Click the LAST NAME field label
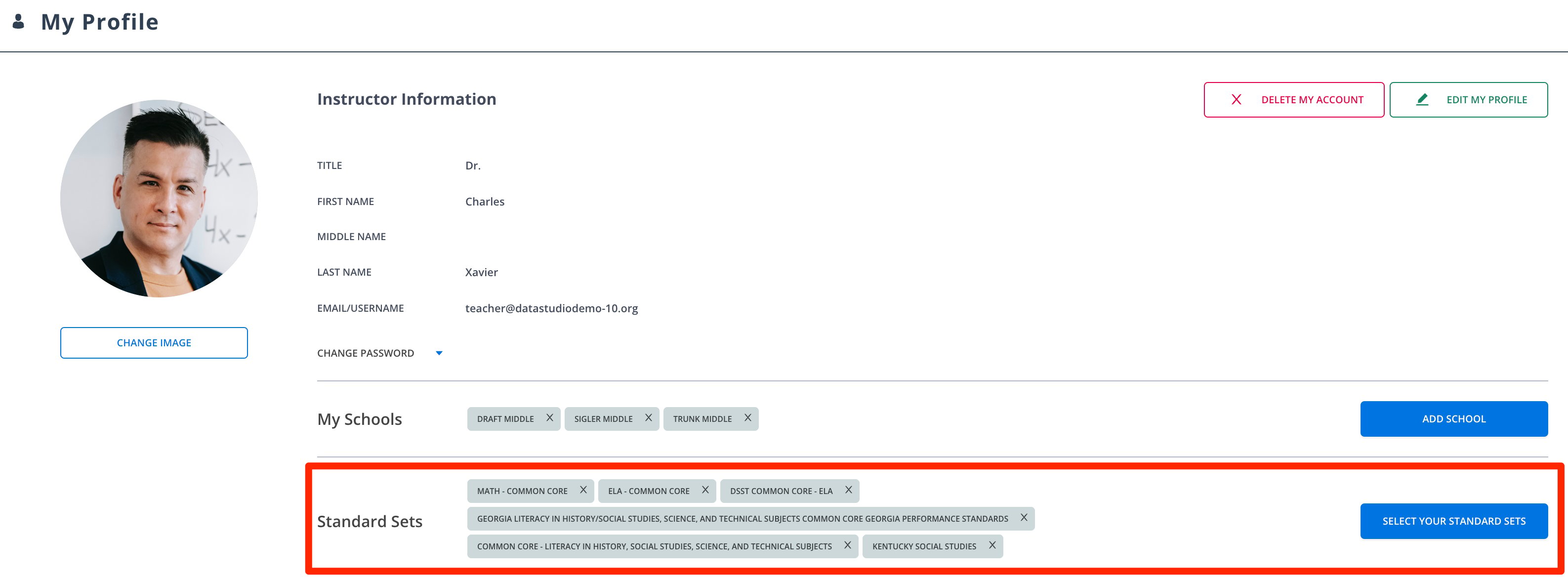 tap(344, 272)
